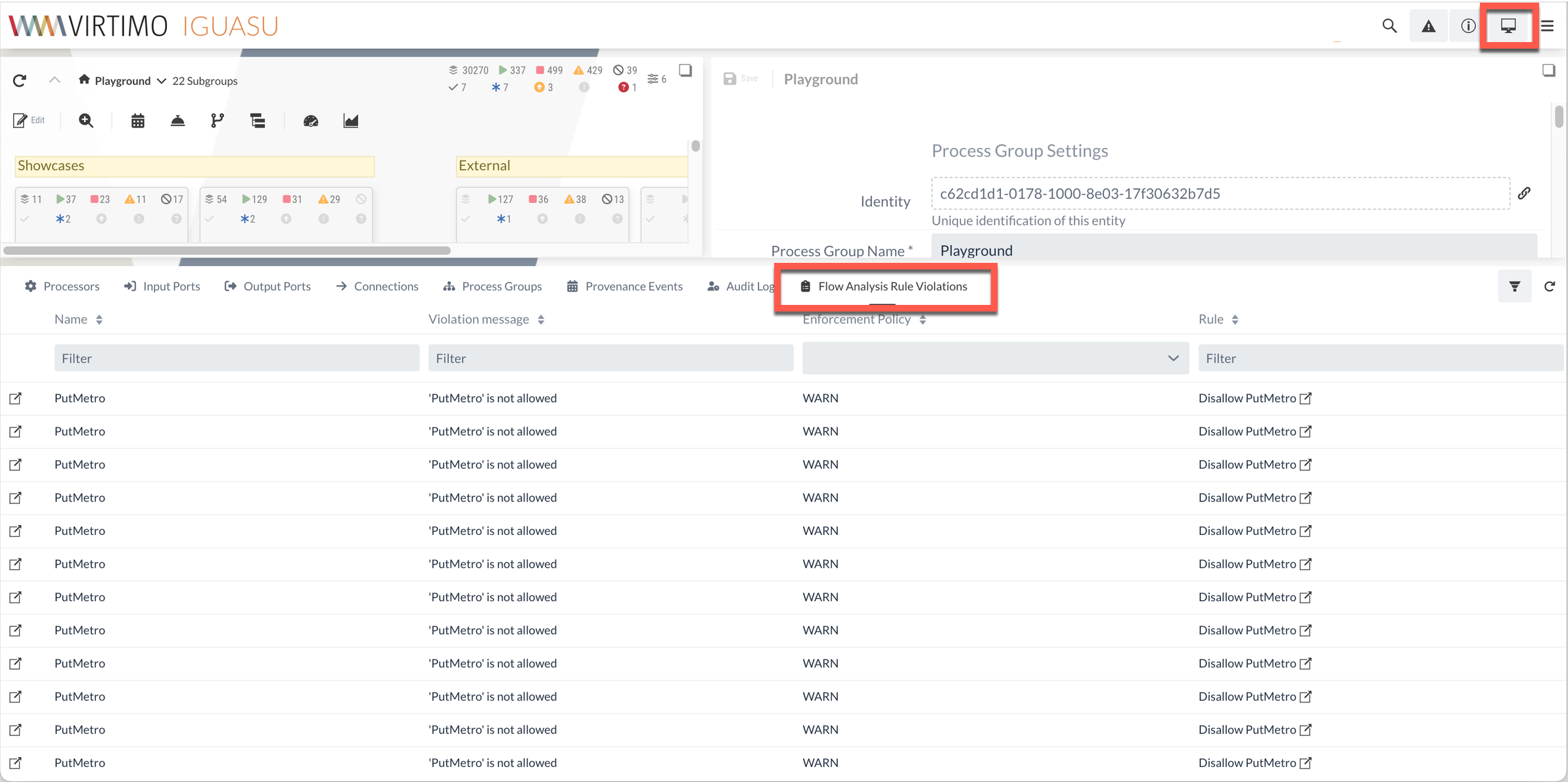
Task: Maximize the diagram panel
Action: (x=685, y=70)
